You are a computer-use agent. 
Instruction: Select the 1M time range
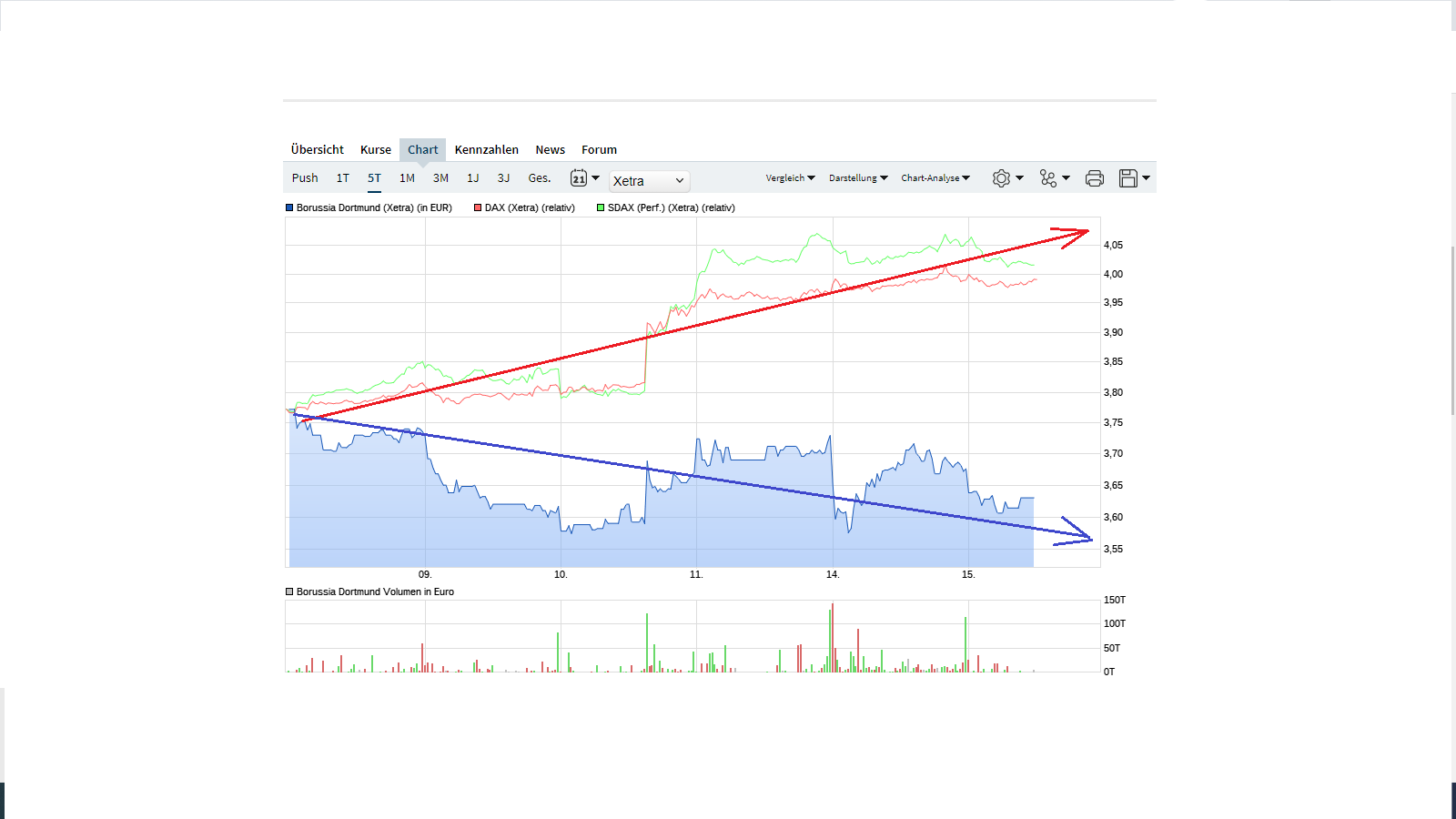coord(407,178)
